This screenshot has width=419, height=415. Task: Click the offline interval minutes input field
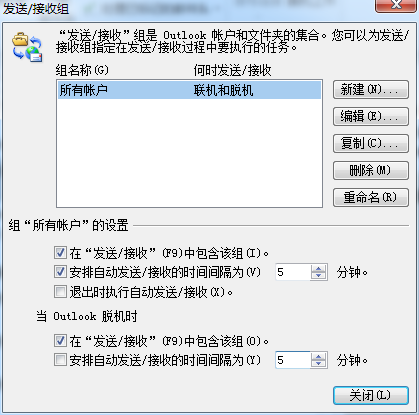[293, 360]
